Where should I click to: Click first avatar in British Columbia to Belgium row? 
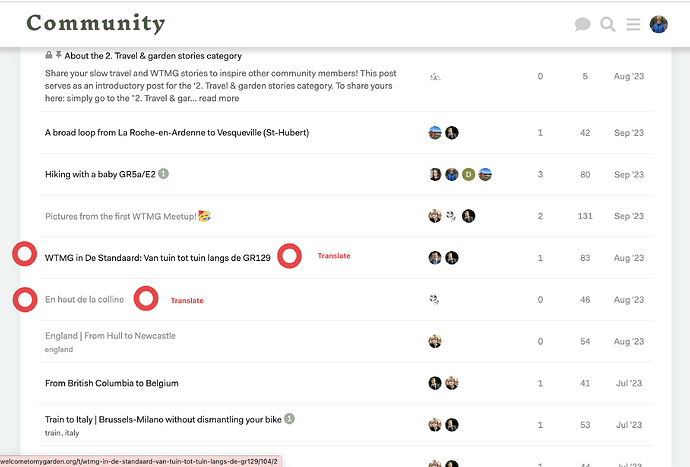point(435,383)
